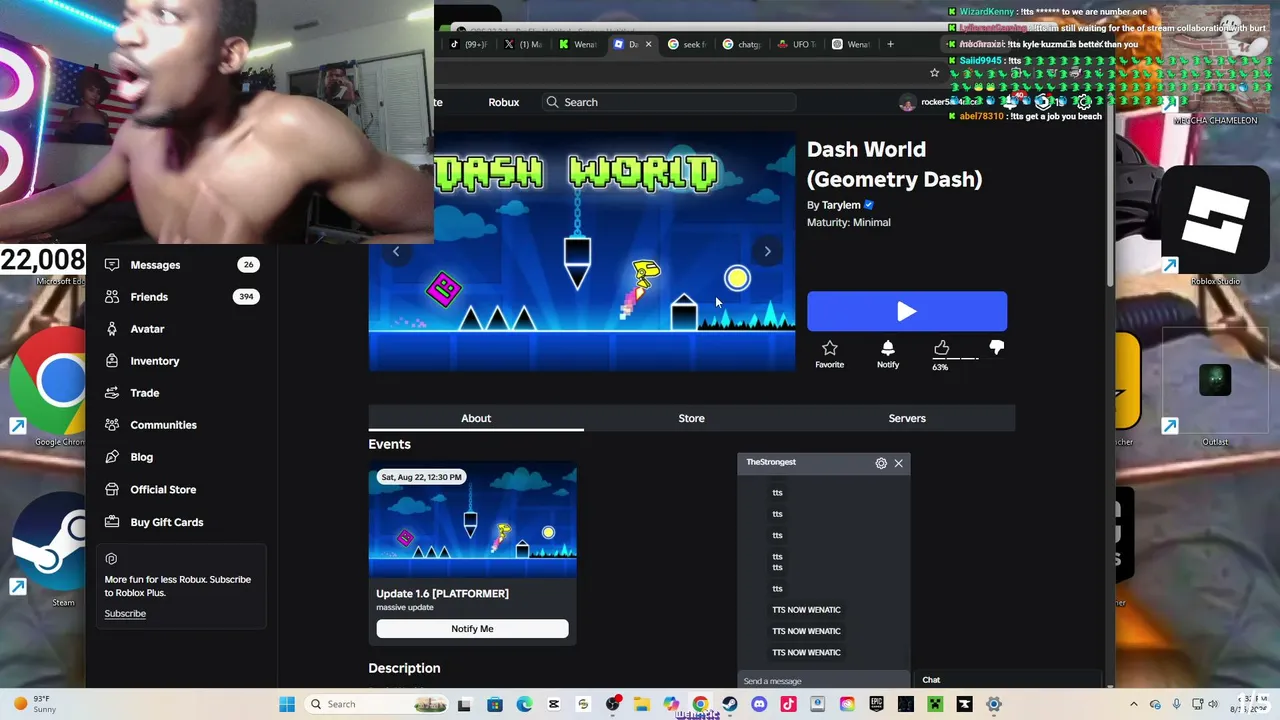Dislike the game with thumbs-down icon
This screenshot has height=720, width=1280.
[996, 347]
